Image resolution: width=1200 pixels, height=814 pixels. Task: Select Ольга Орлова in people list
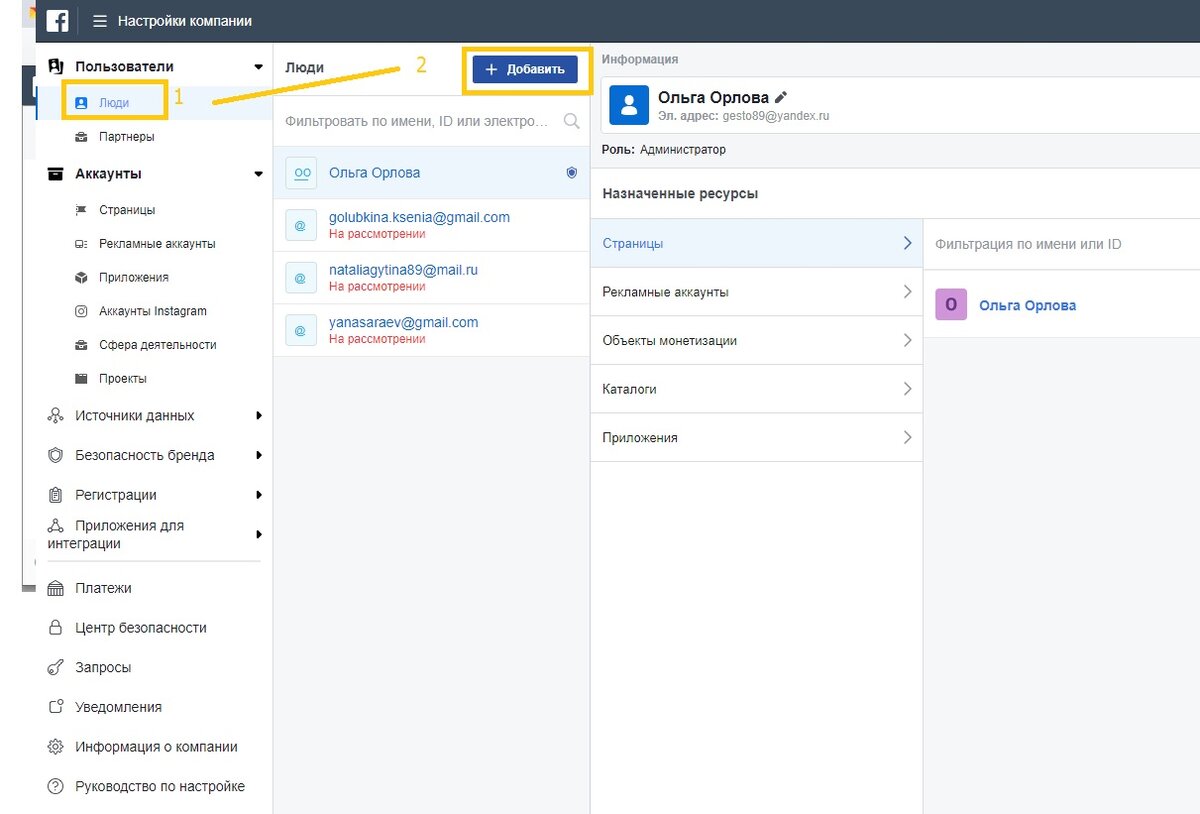tap(431, 173)
